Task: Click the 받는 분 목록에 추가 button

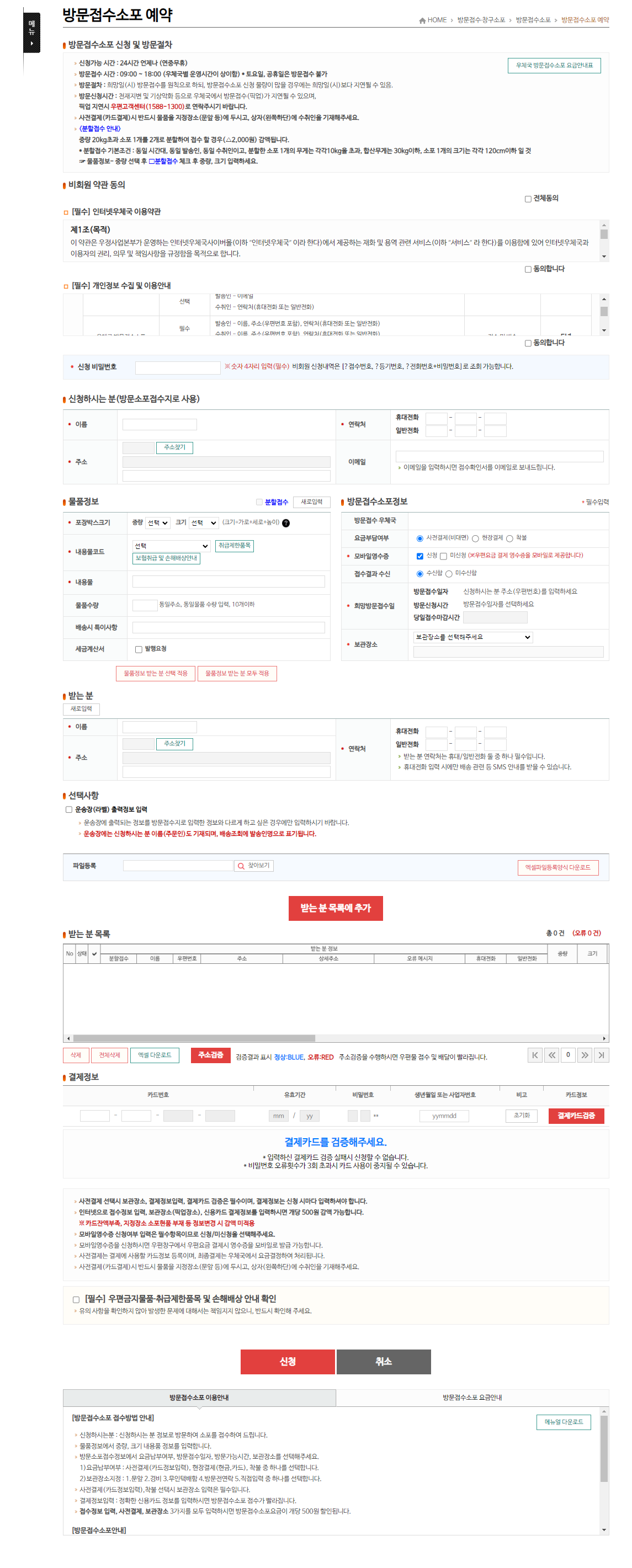Action: point(336,908)
